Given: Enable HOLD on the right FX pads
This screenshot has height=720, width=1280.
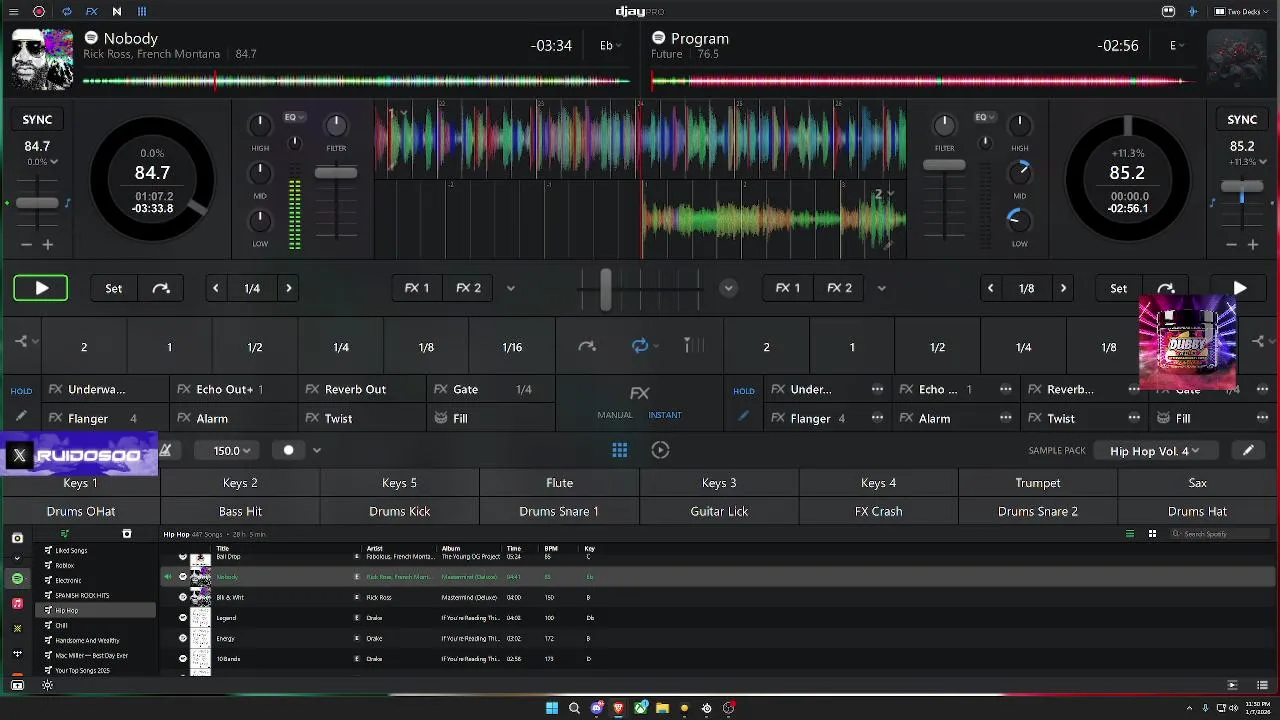Looking at the screenshot, I should (744, 391).
